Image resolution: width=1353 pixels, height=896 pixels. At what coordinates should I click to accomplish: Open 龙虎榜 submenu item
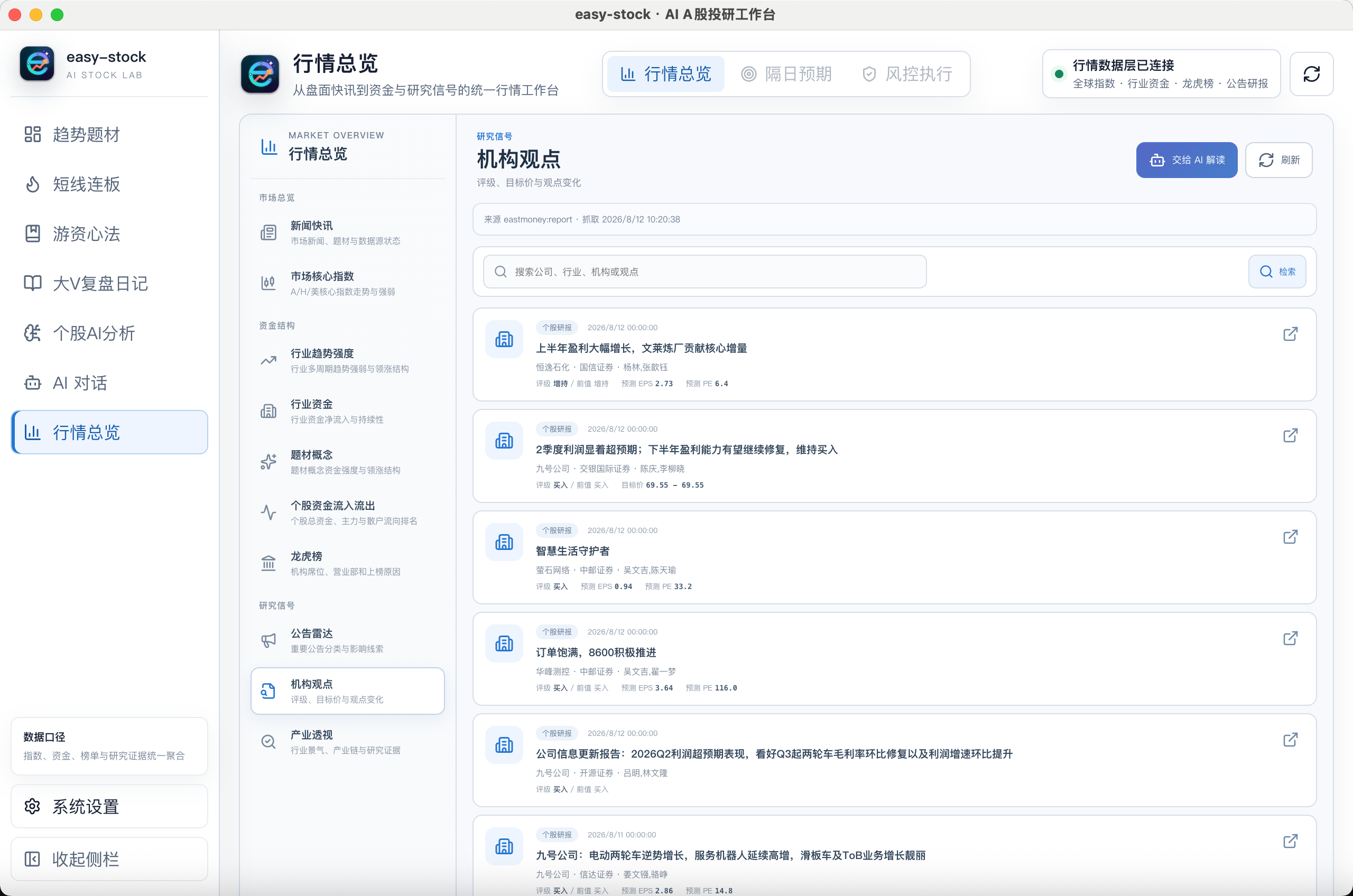(348, 563)
